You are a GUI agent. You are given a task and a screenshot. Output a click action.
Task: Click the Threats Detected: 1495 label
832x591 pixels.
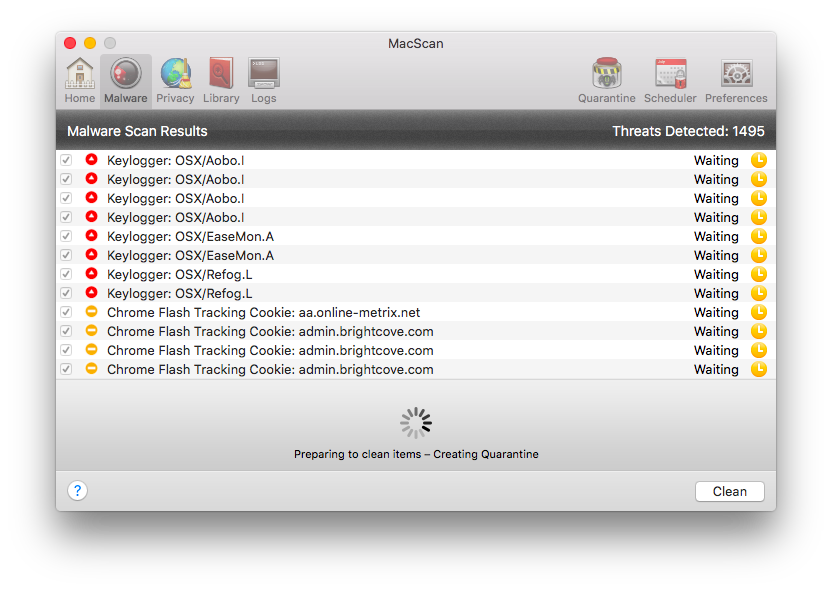[688, 131]
